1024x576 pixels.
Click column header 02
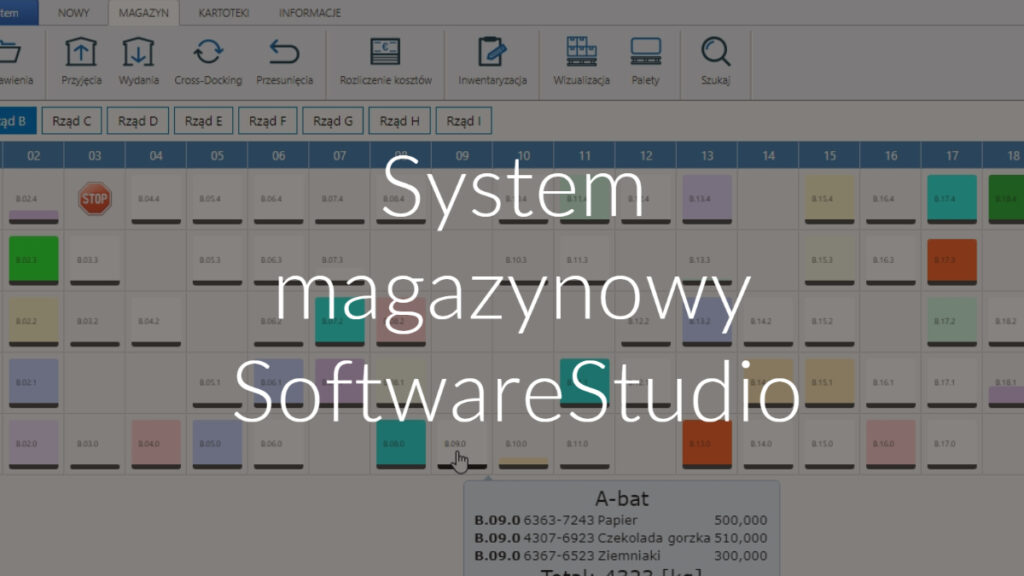[x=33, y=155]
